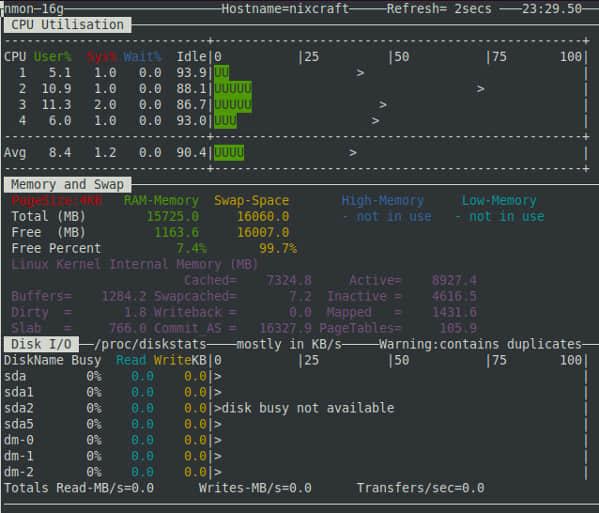599x513 pixels.
Task: Click the Warning:contains duplicates text
Action: point(481,345)
